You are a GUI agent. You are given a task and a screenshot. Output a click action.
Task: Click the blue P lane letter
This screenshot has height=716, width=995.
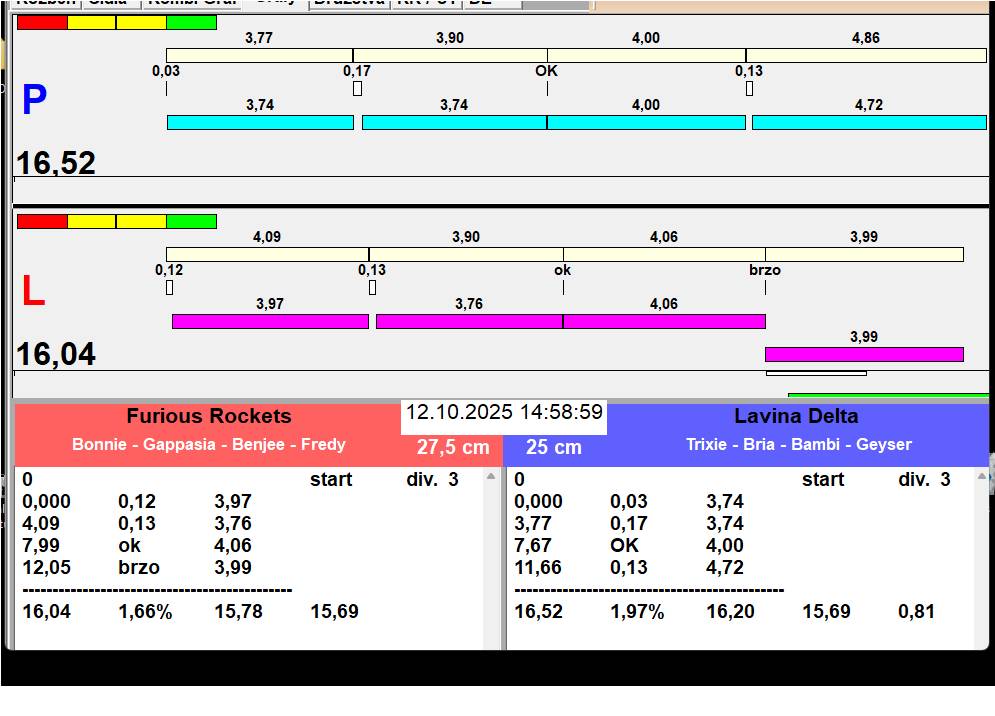34,101
